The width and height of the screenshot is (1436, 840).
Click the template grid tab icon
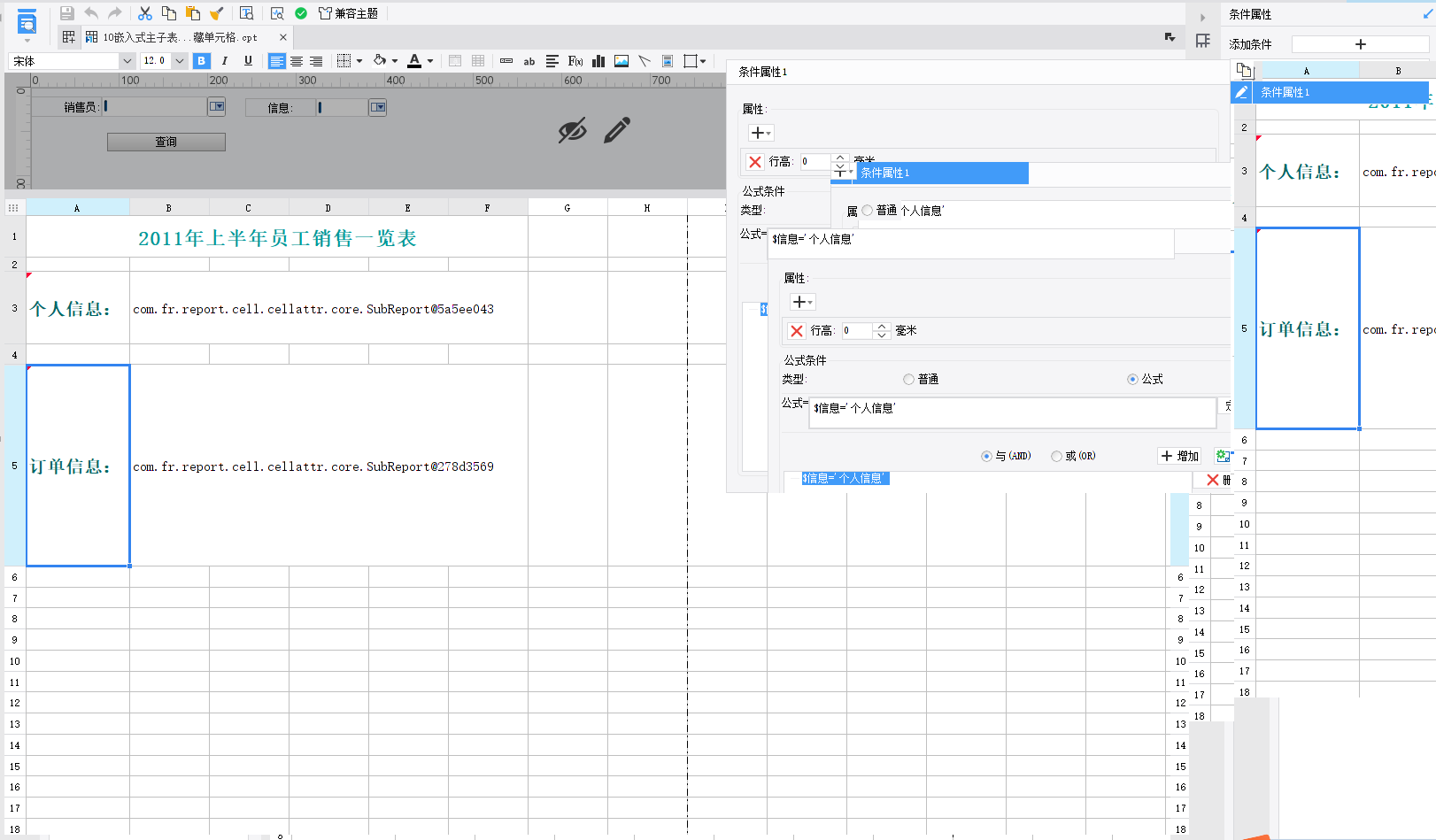point(69,37)
